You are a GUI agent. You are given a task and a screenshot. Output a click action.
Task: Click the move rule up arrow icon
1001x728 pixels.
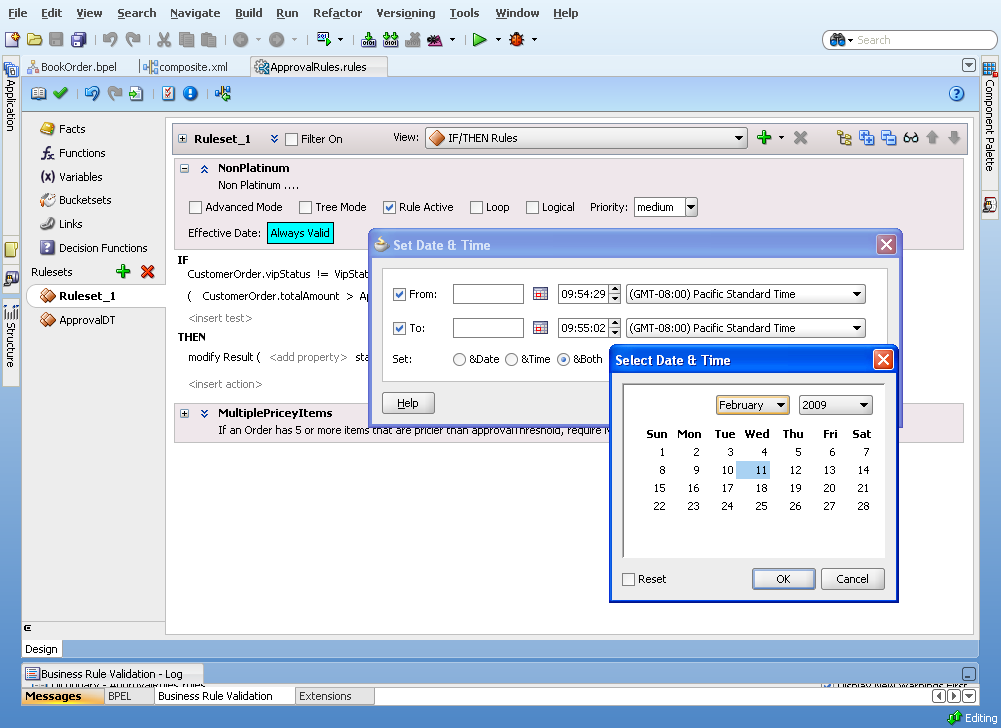pyautogui.click(x=932, y=137)
